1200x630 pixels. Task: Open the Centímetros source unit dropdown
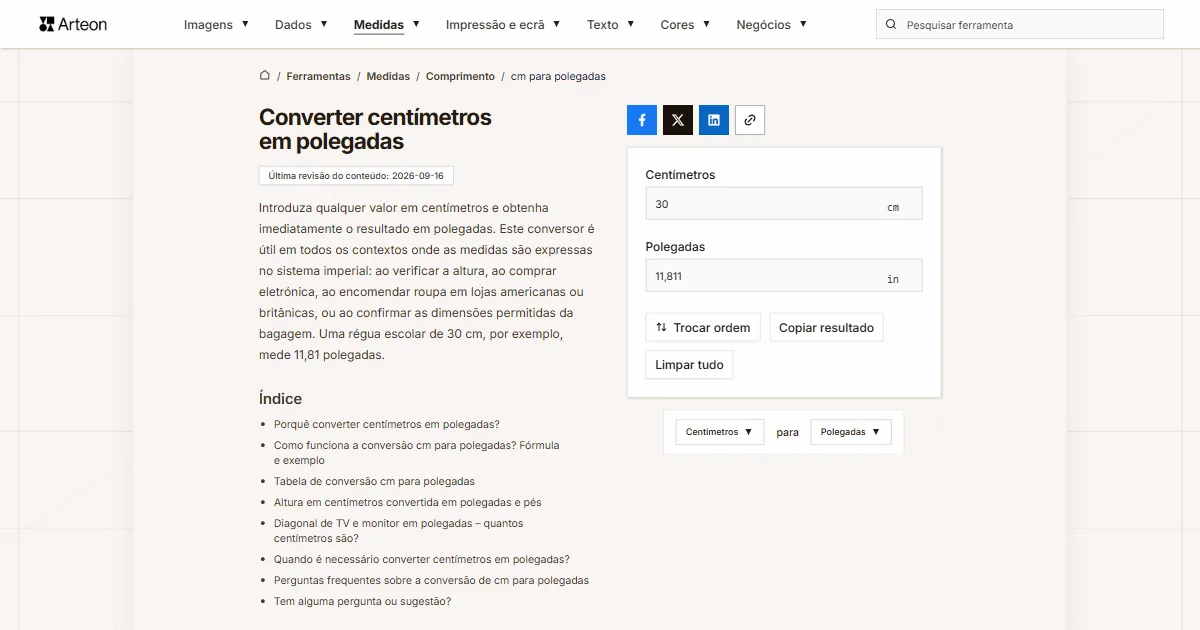click(720, 432)
